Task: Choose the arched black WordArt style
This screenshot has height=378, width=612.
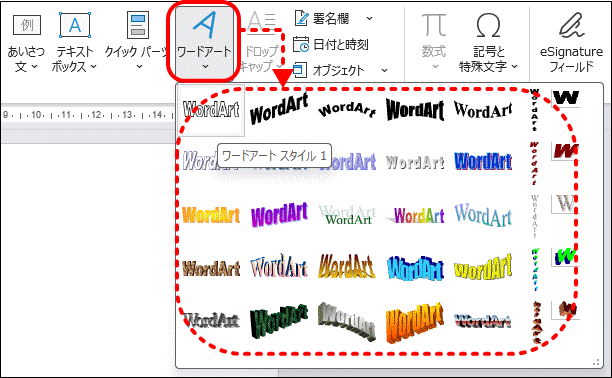Action: (x=347, y=110)
